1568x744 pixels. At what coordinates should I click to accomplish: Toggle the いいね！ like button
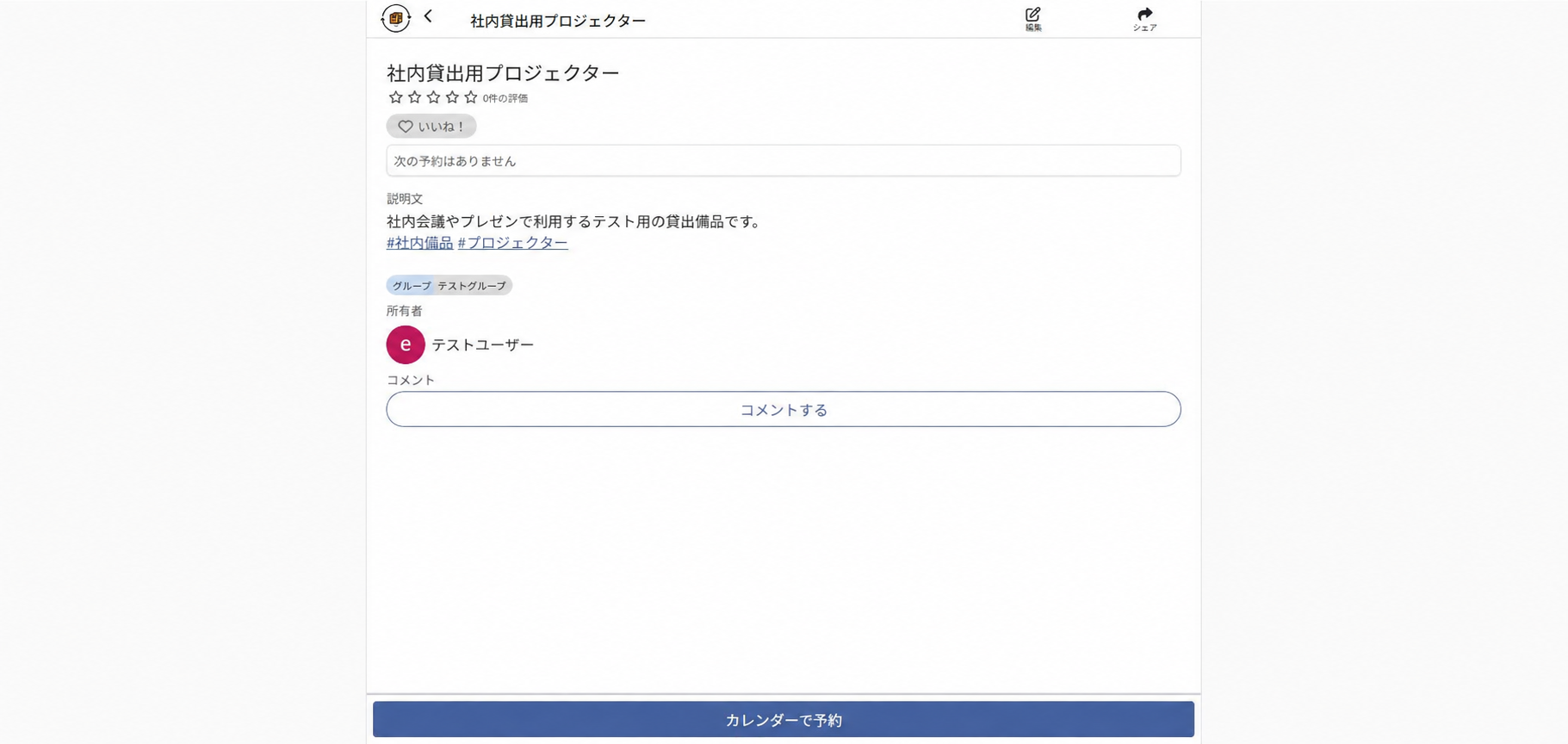[431, 127]
